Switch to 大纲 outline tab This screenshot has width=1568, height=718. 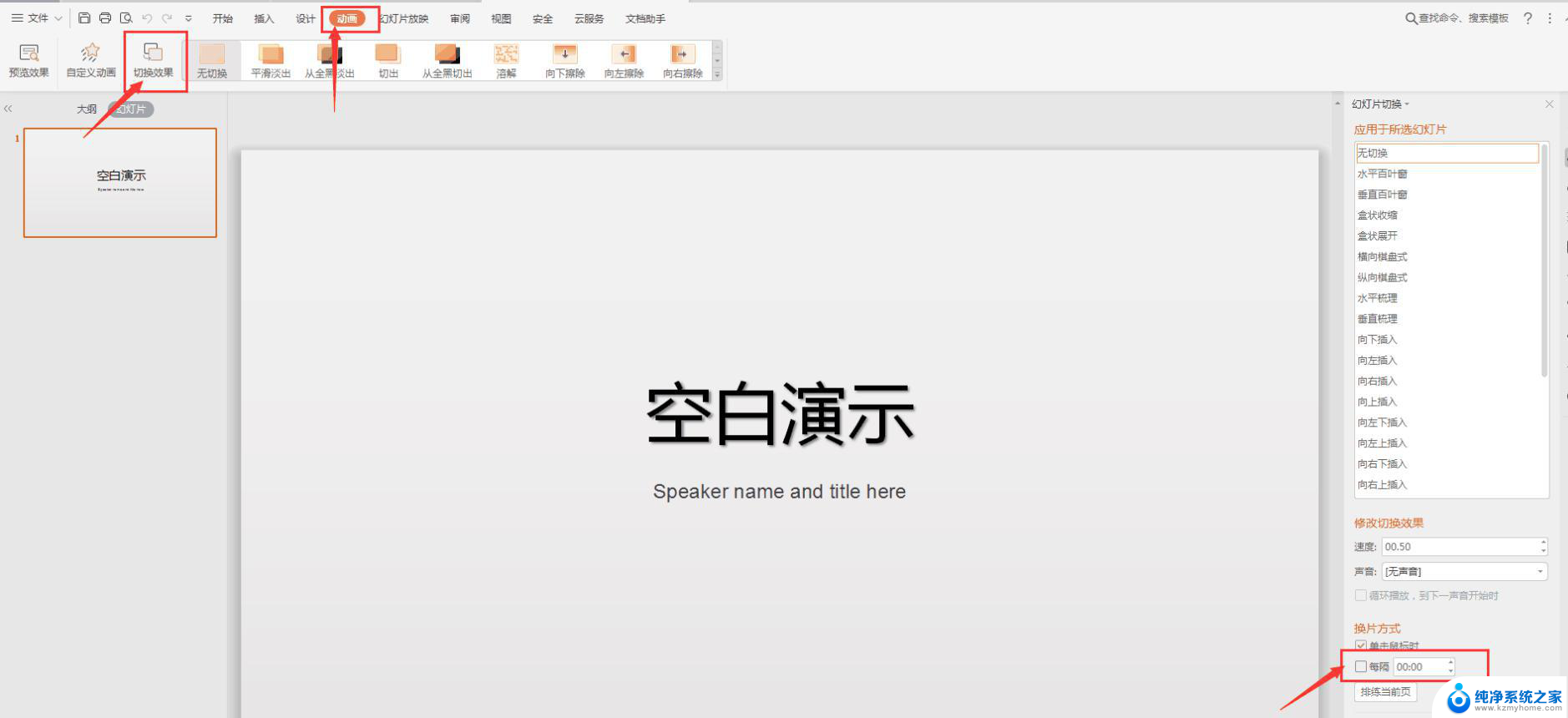pyautogui.click(x=87, y=109)
